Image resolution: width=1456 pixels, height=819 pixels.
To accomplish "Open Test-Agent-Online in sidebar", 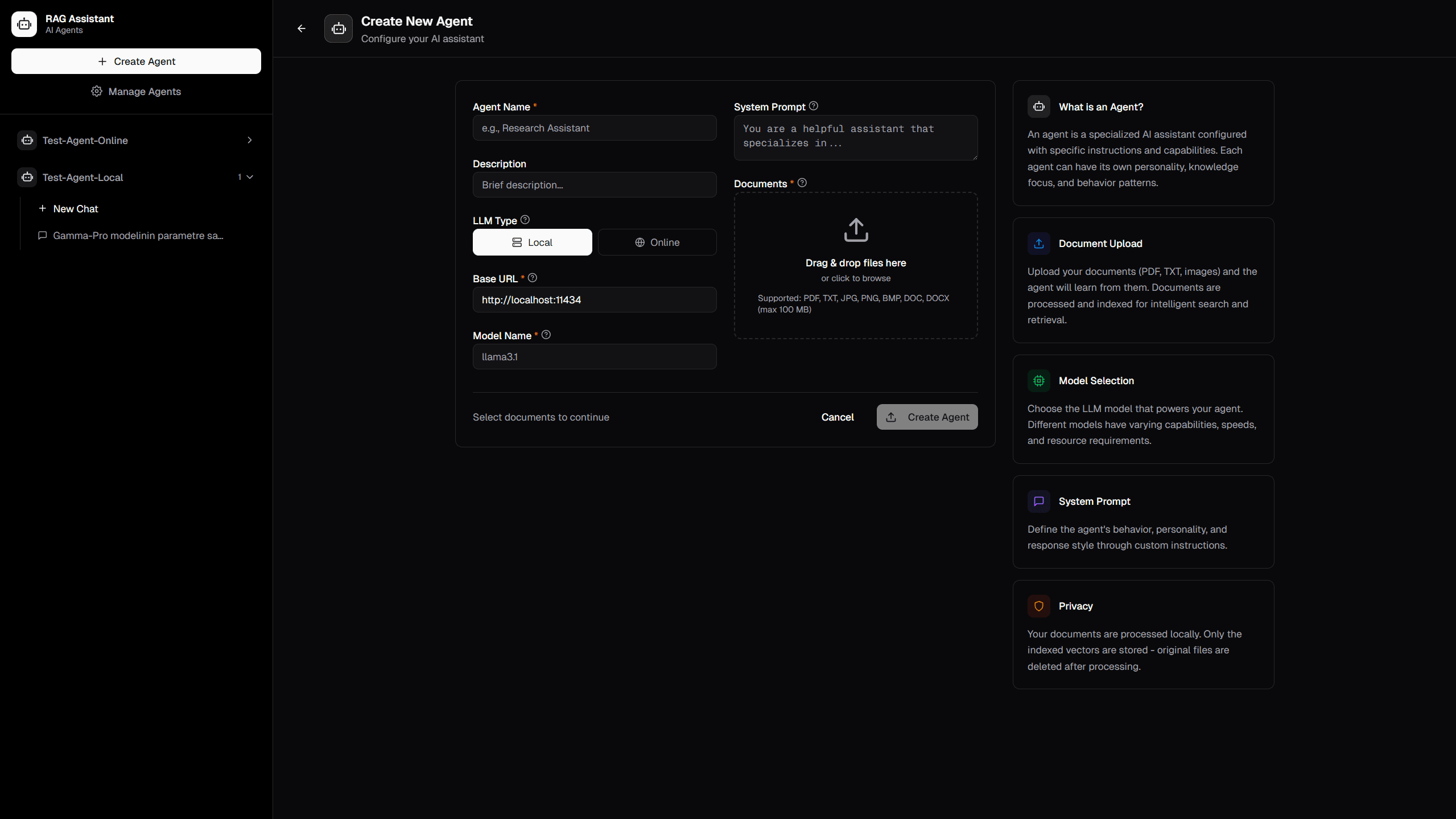I will click(136, 140).
